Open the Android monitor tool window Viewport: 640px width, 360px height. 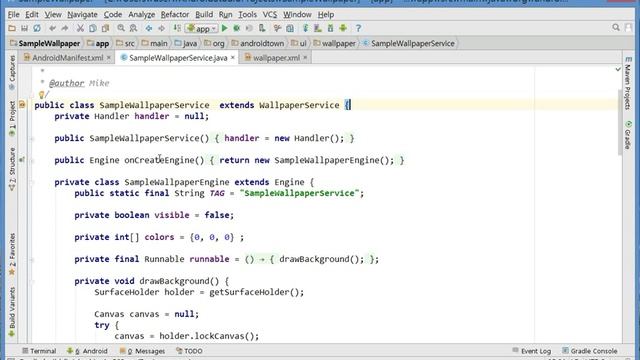(88, 351)
